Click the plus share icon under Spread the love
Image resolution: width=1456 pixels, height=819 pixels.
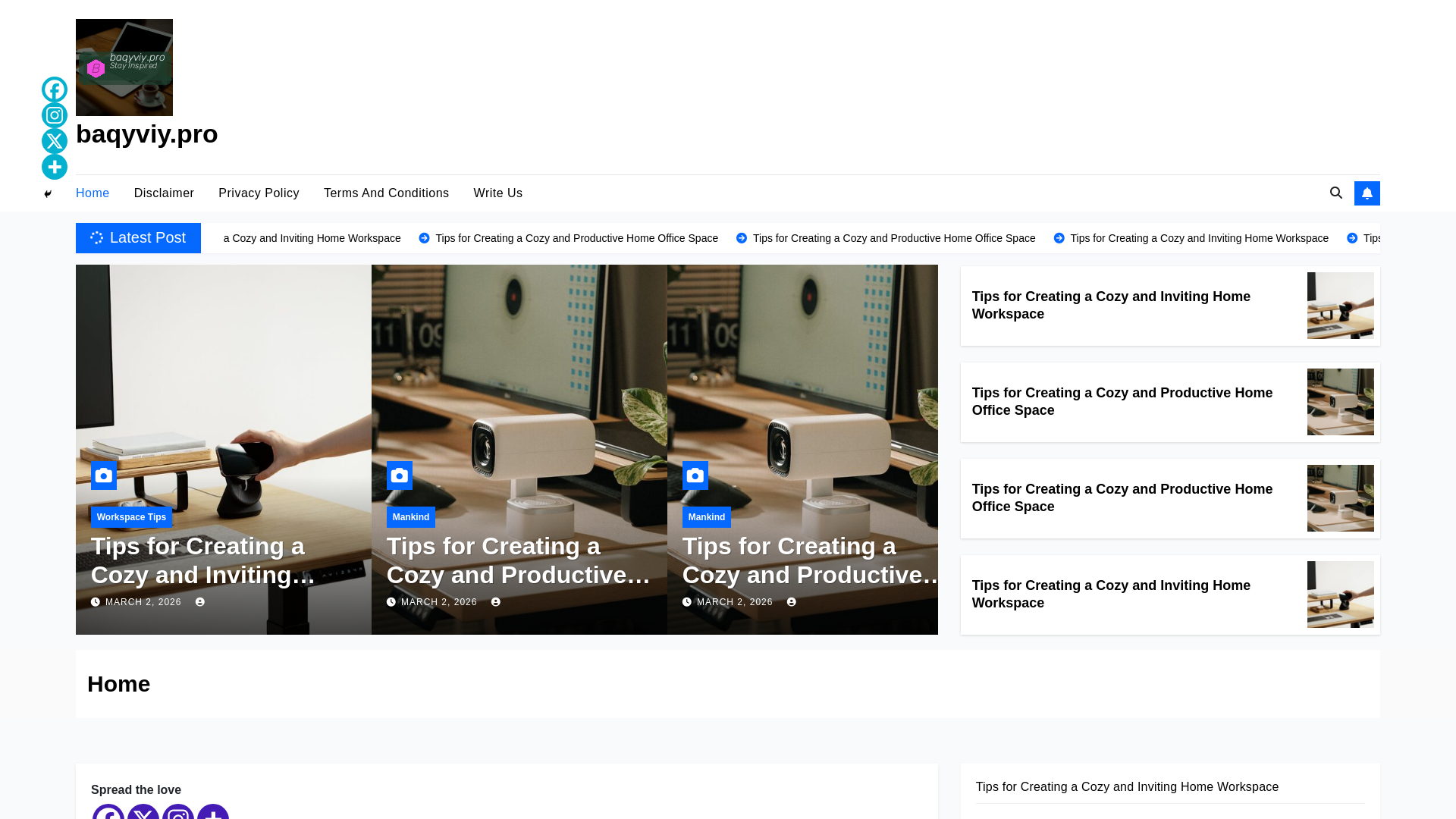[x=213, y=811]
